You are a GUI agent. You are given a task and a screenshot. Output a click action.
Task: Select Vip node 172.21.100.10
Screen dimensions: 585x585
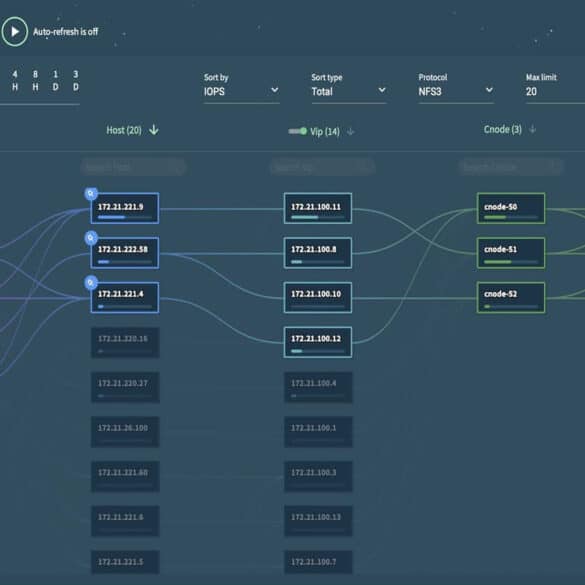coord(318,298)
